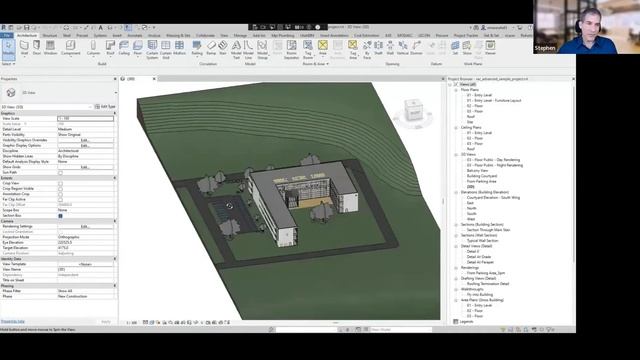Select the Wall tool in the ribbon
The width and height of the screenshot is (640, 360).
point(24,48)
